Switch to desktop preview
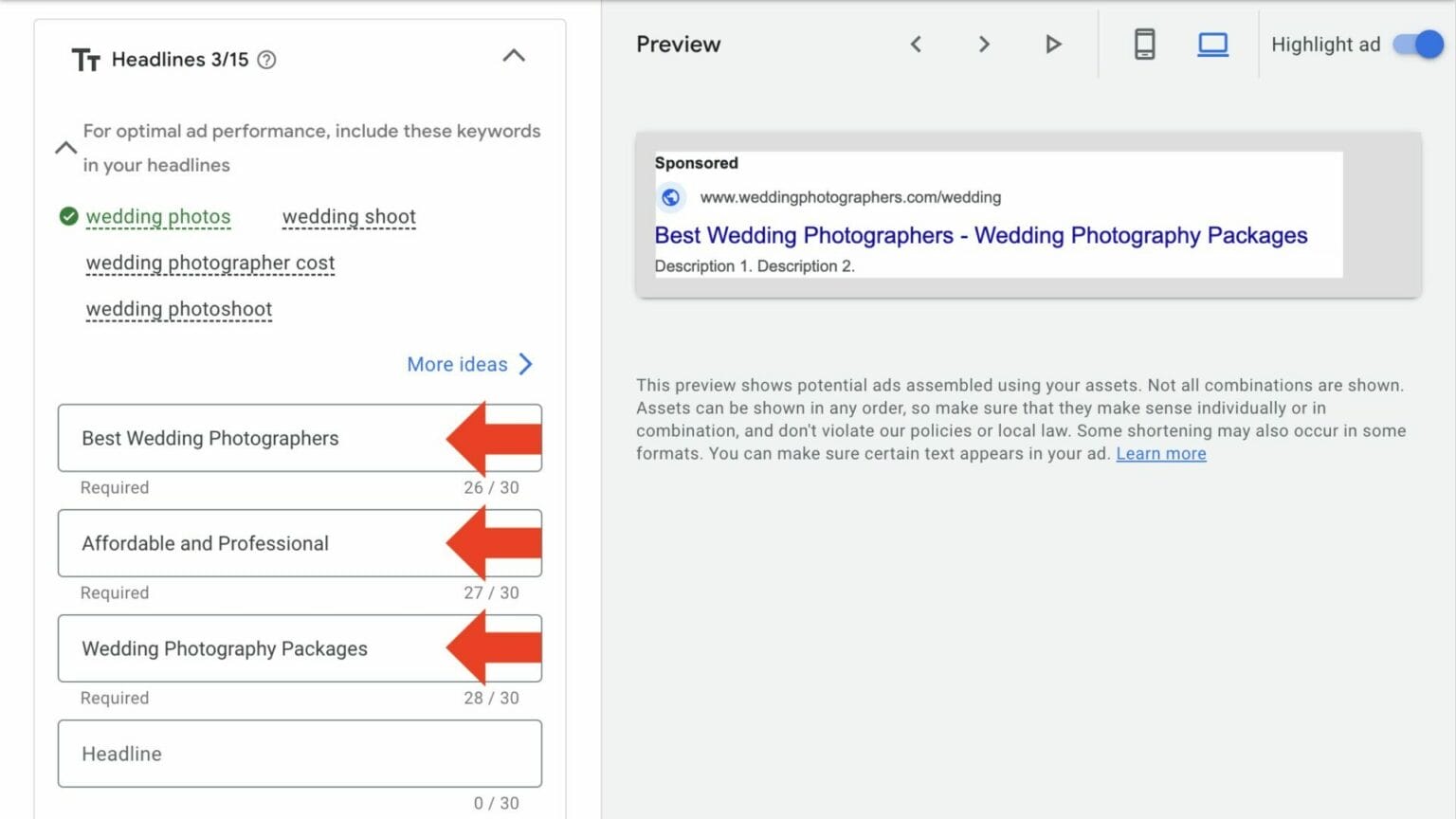The width and height of the screenshot is (1456, 819). (1212, 45)
